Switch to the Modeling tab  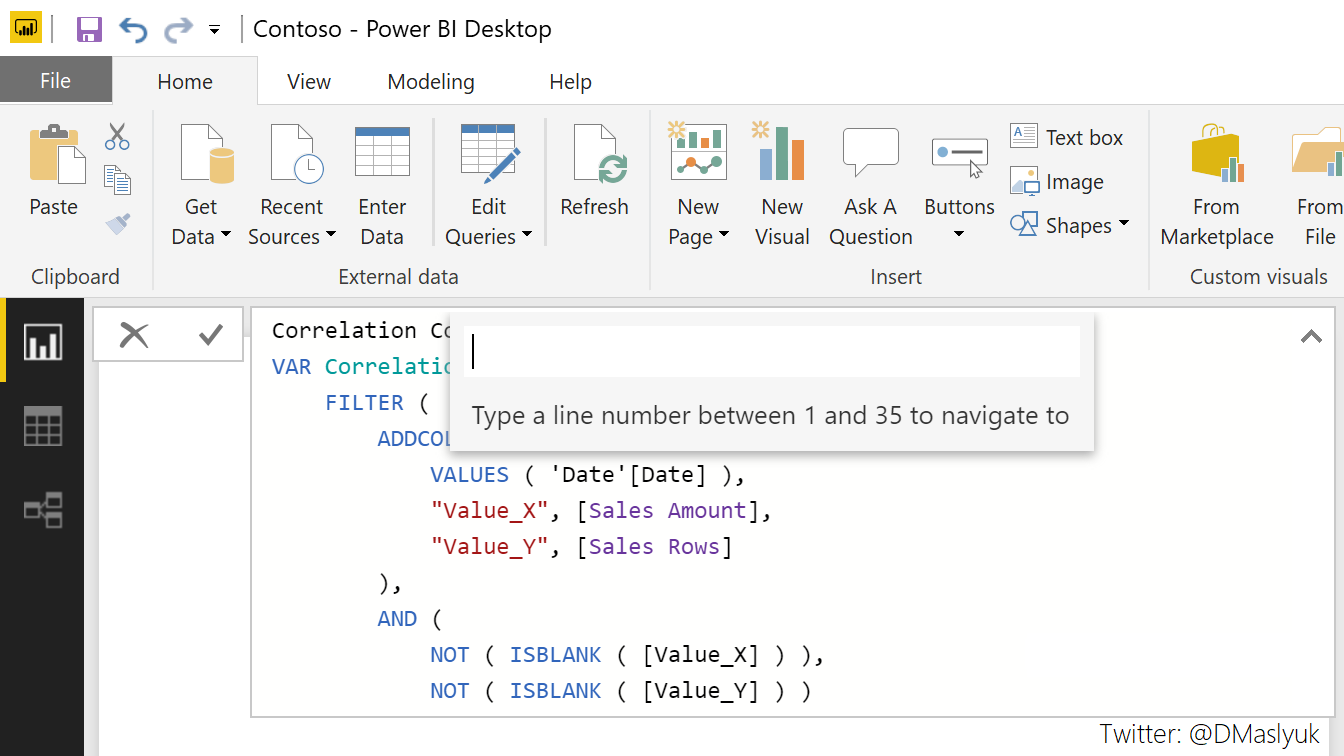(x=431, y=81)
